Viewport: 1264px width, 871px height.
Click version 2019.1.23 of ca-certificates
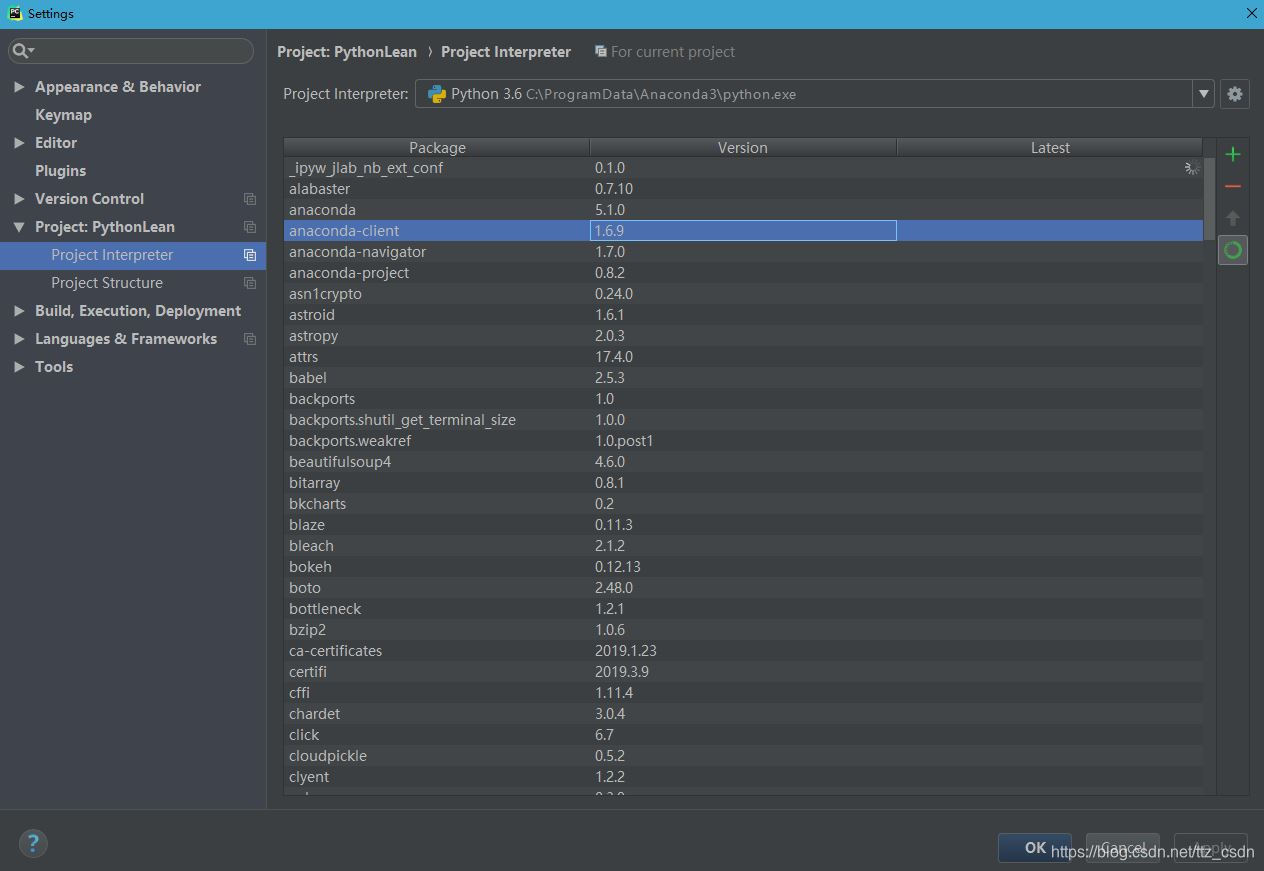[x=626, y=651]
